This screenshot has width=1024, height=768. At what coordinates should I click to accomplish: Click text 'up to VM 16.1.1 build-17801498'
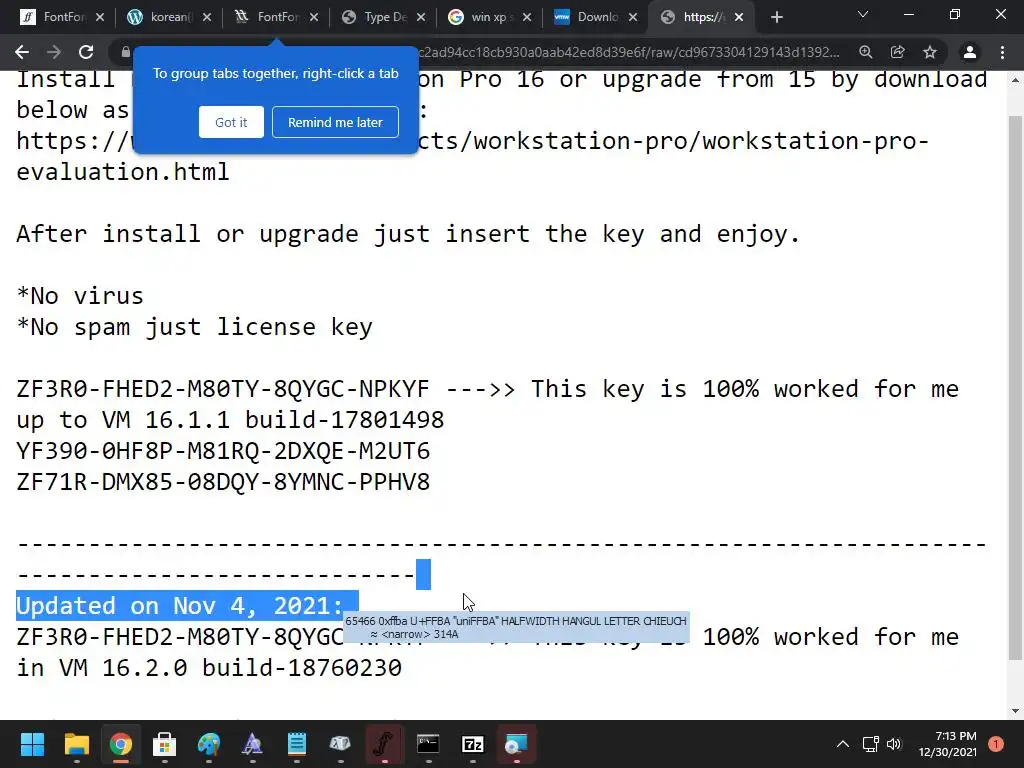(231, 420)
